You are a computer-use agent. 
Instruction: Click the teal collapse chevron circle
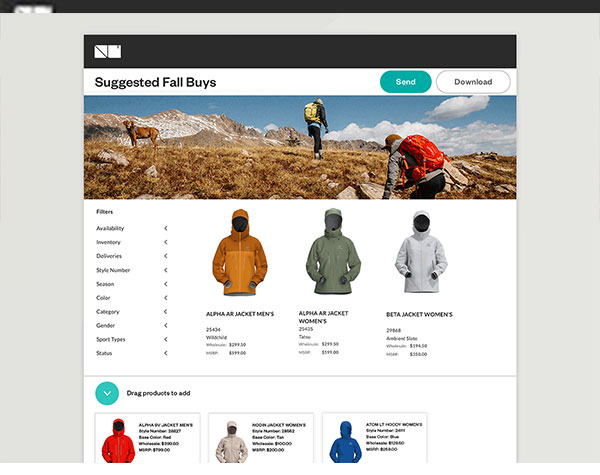107,393
